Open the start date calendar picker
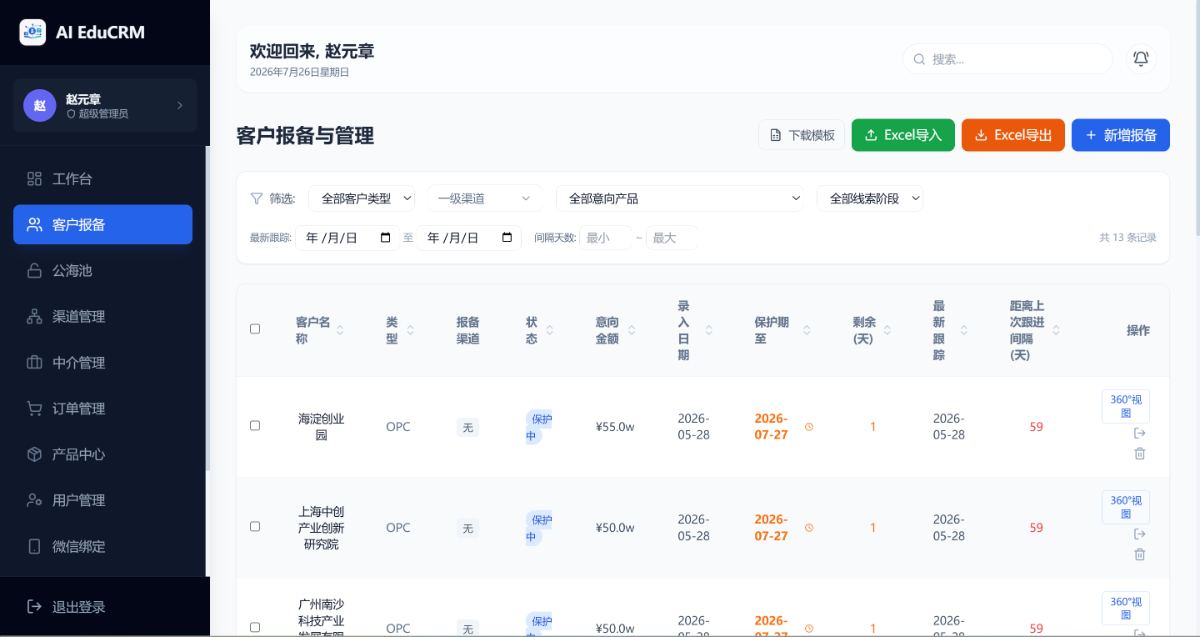1200x637 pixels. click(x=386, y=238)
